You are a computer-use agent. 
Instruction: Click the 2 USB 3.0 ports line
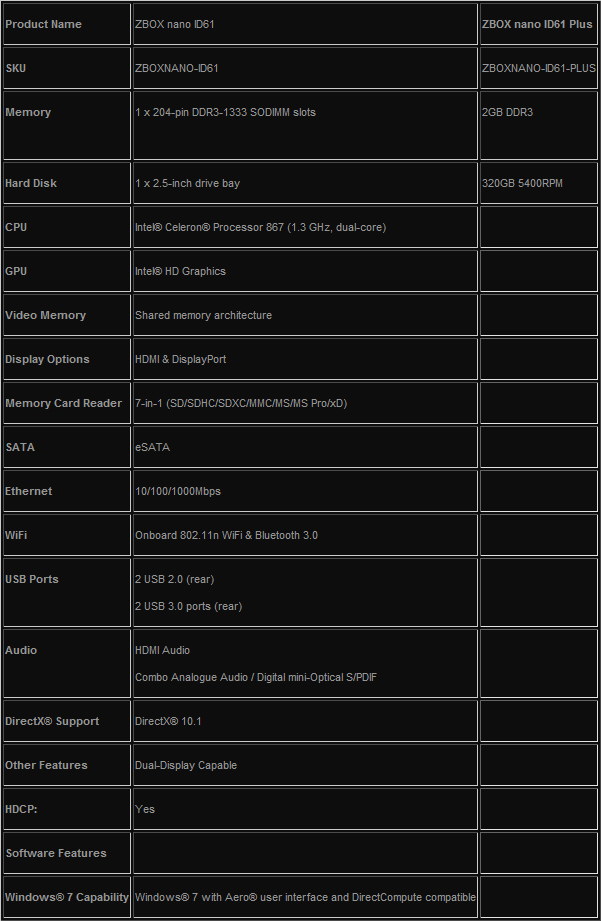point(189,606)
